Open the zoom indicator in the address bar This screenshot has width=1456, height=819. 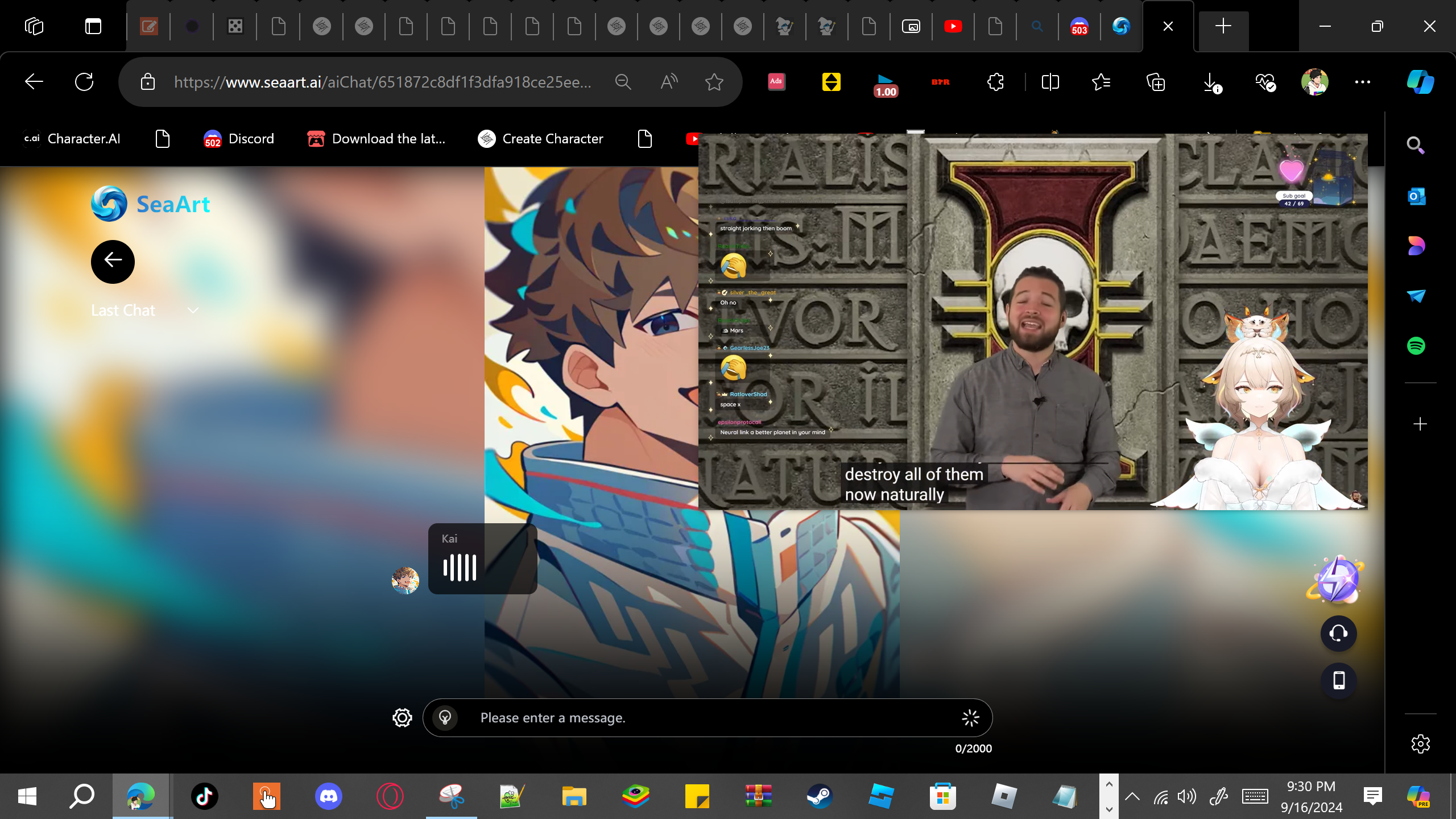coord(623,82)
